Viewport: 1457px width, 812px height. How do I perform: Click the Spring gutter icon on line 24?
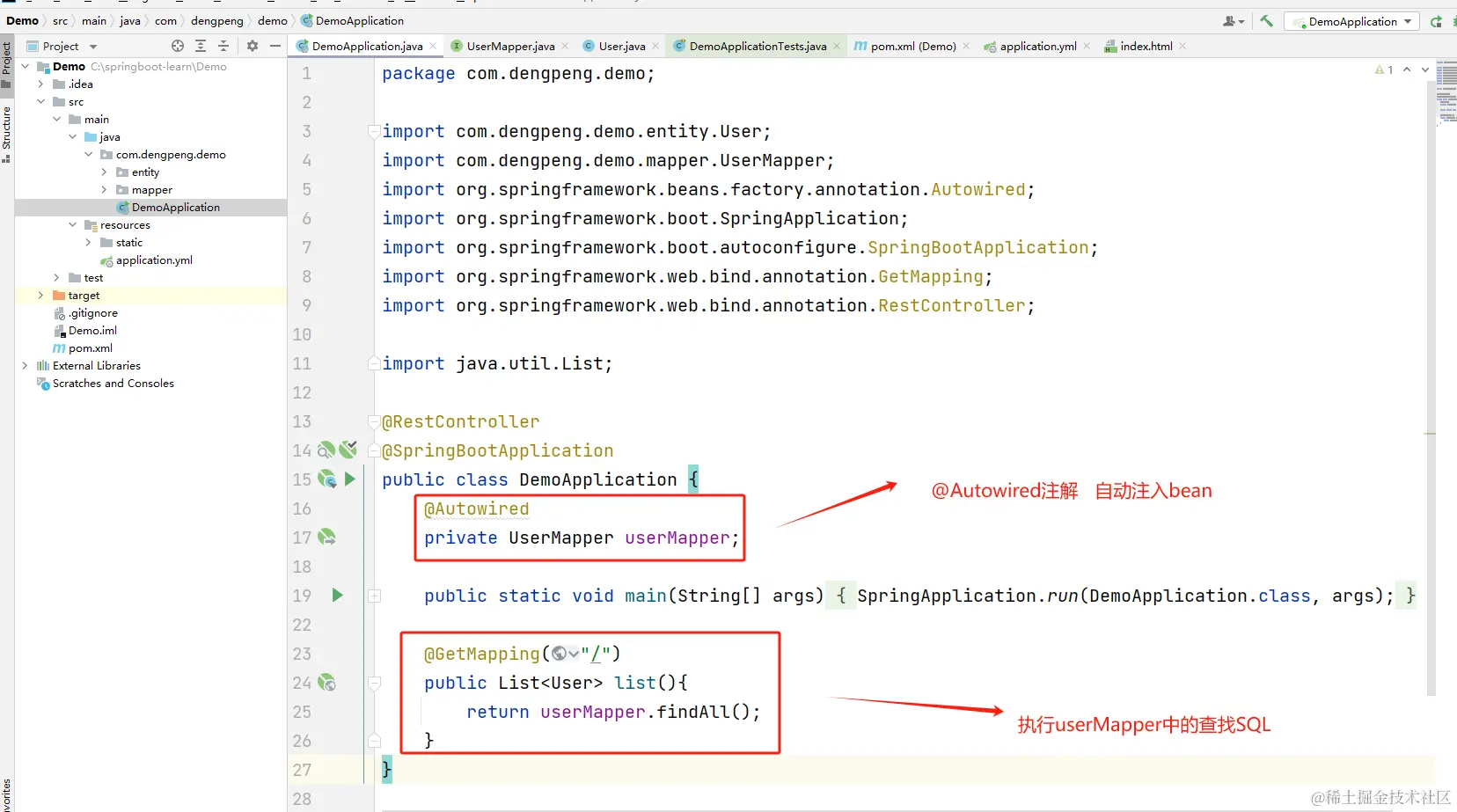pyautogui.click(x=326, y=683)
